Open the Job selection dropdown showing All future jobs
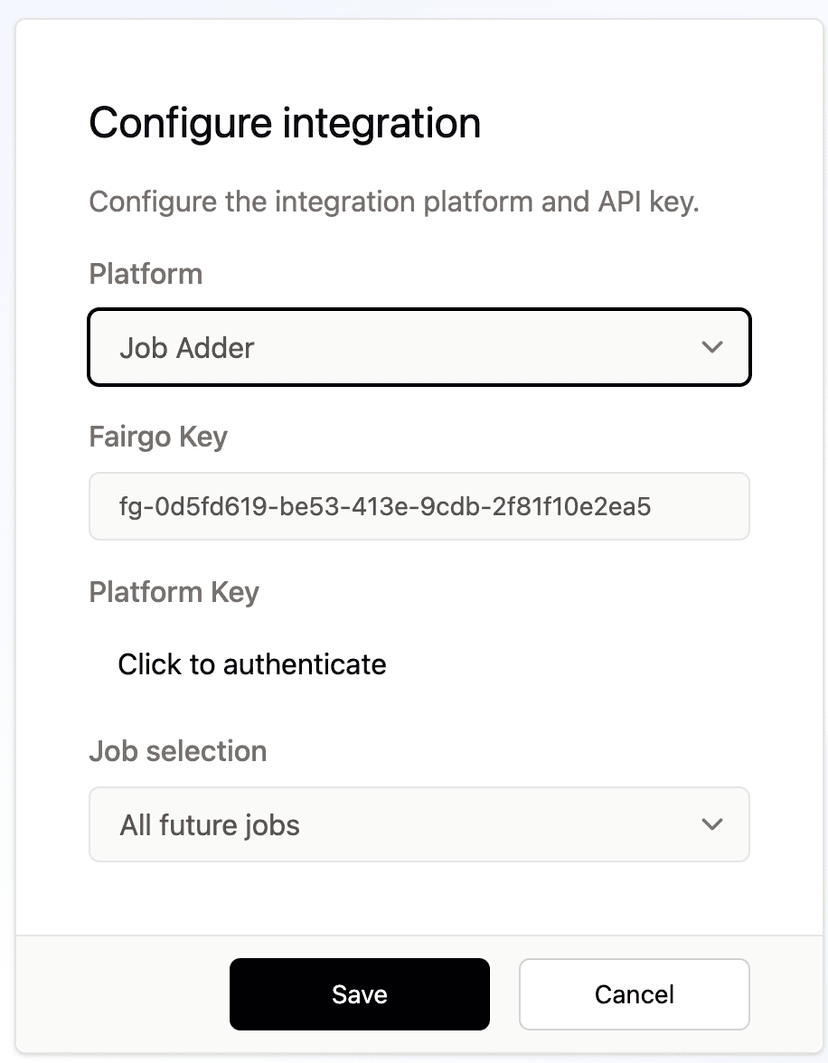828x1063 pixels. [419, 824]
